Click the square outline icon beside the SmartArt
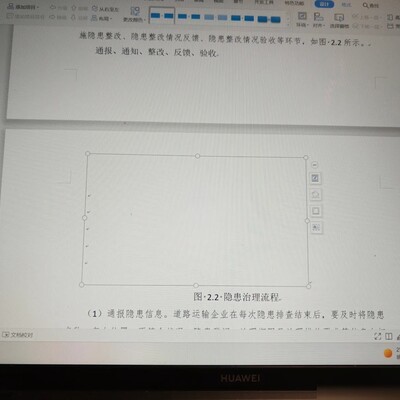 (x=316, y=211)
